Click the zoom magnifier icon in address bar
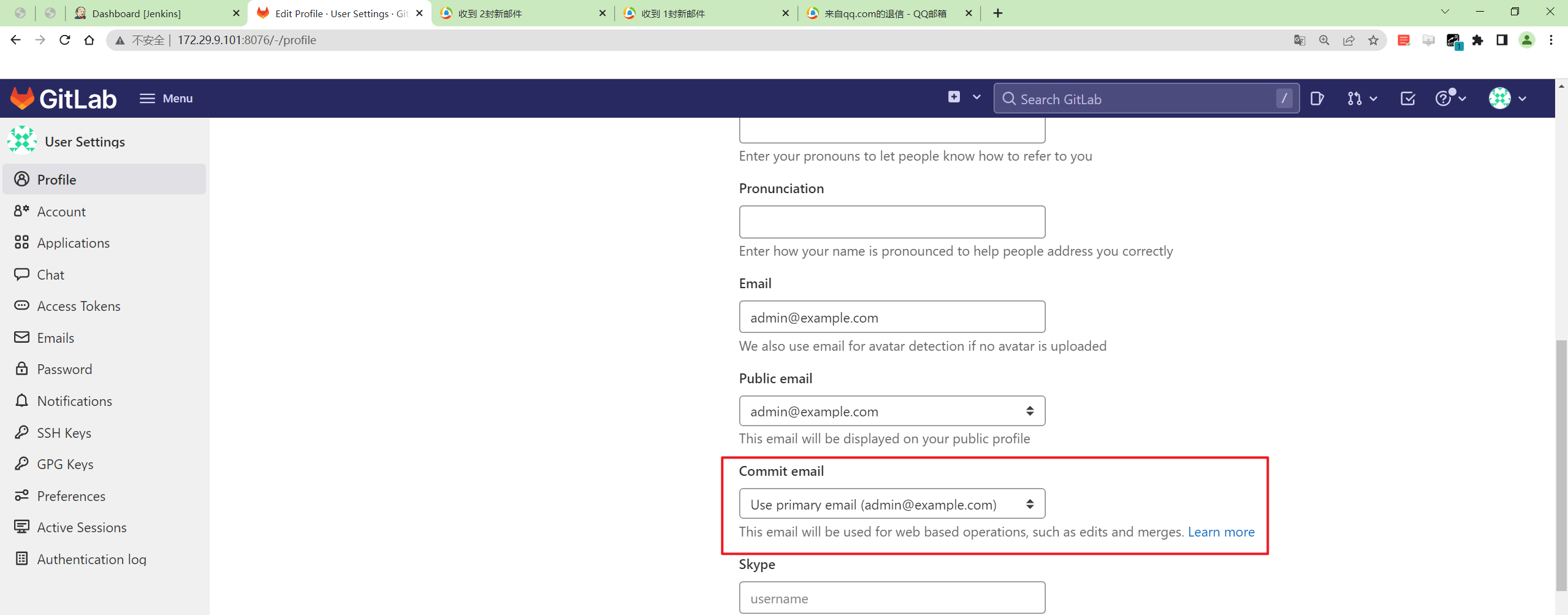Image resolution: width=1568 pixels, height=615 pixels. point(1324,40)
